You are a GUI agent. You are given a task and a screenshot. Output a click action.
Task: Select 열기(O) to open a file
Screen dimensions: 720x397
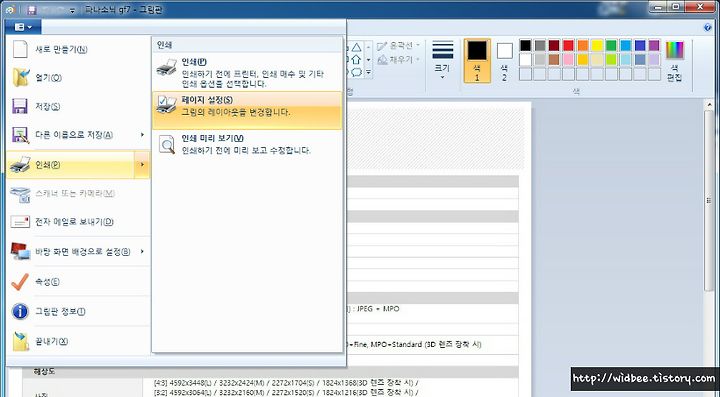(x=78, y=78)
